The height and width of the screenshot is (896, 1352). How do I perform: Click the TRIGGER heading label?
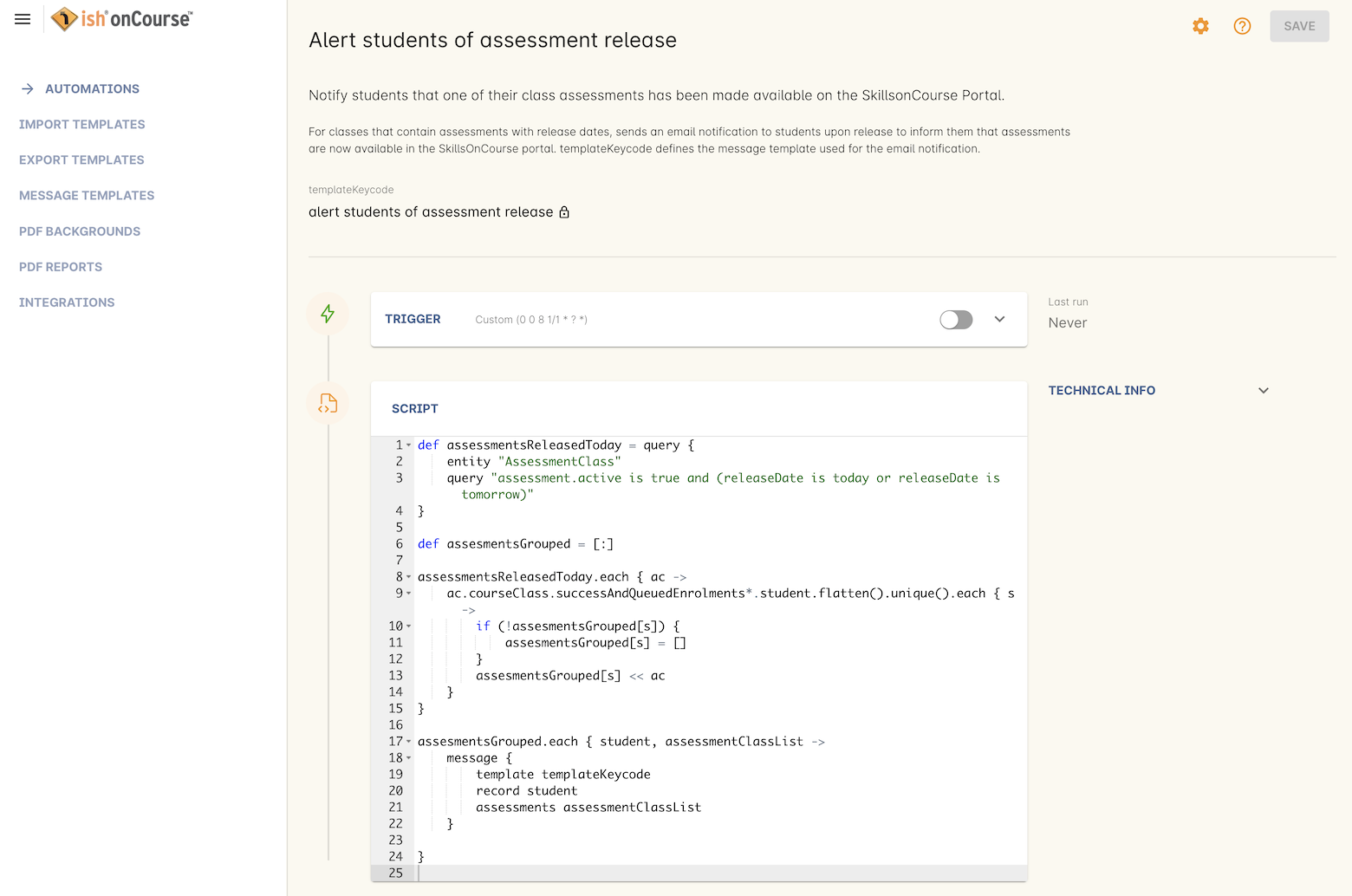pyautogui.click(x=413, y=320)
